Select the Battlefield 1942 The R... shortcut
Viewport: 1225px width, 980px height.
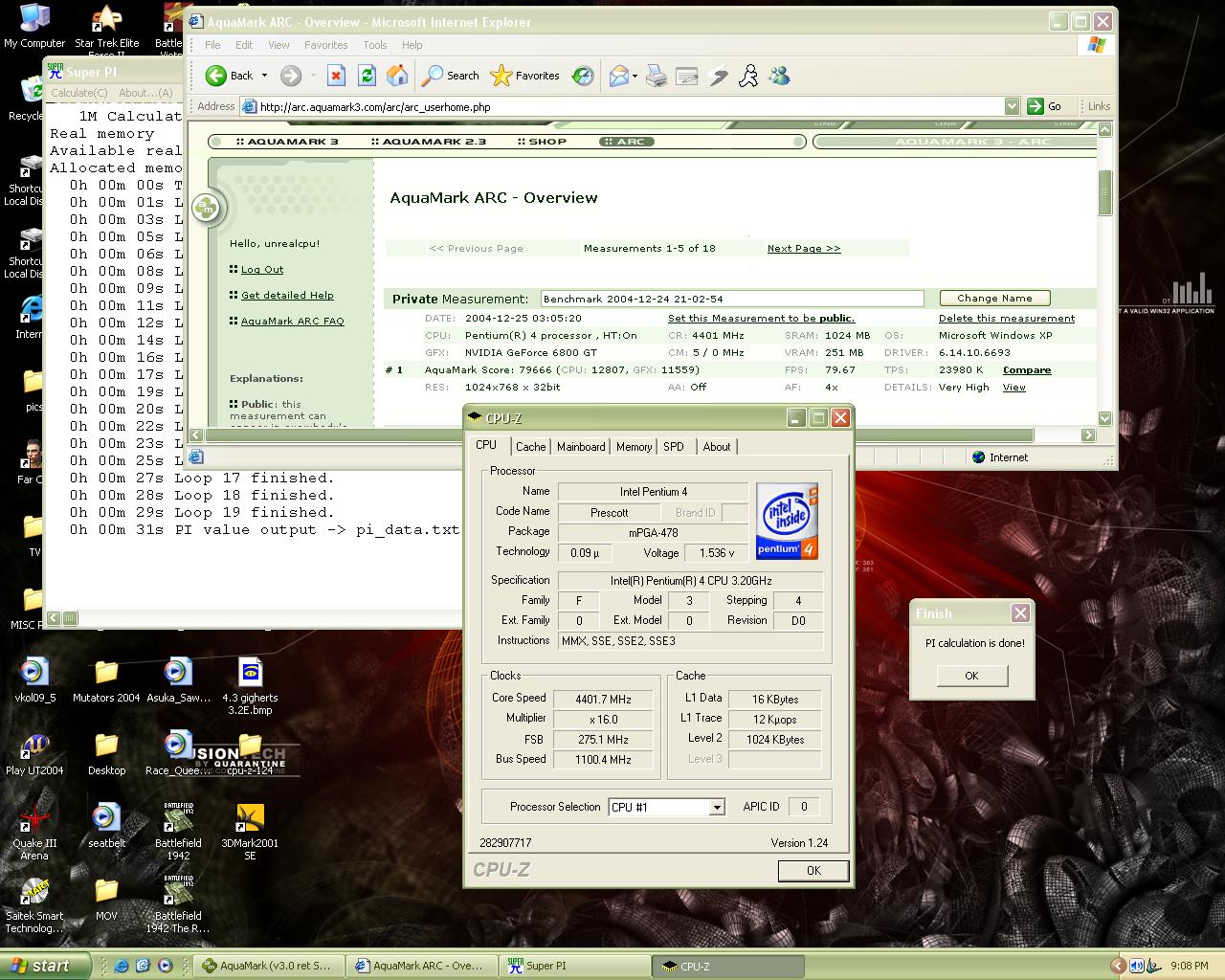[x=178, y=904]
